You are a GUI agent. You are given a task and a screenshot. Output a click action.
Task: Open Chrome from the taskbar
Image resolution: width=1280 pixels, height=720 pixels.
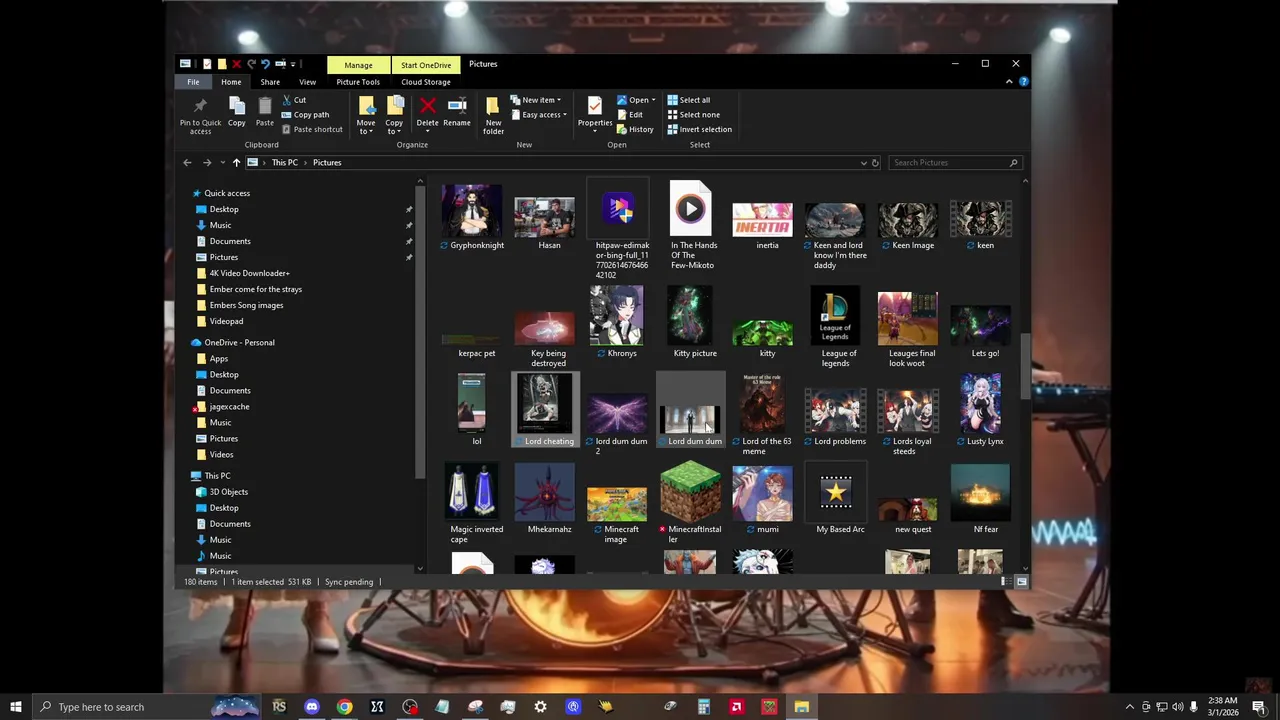pyautogui.click(x=344, y=707)
